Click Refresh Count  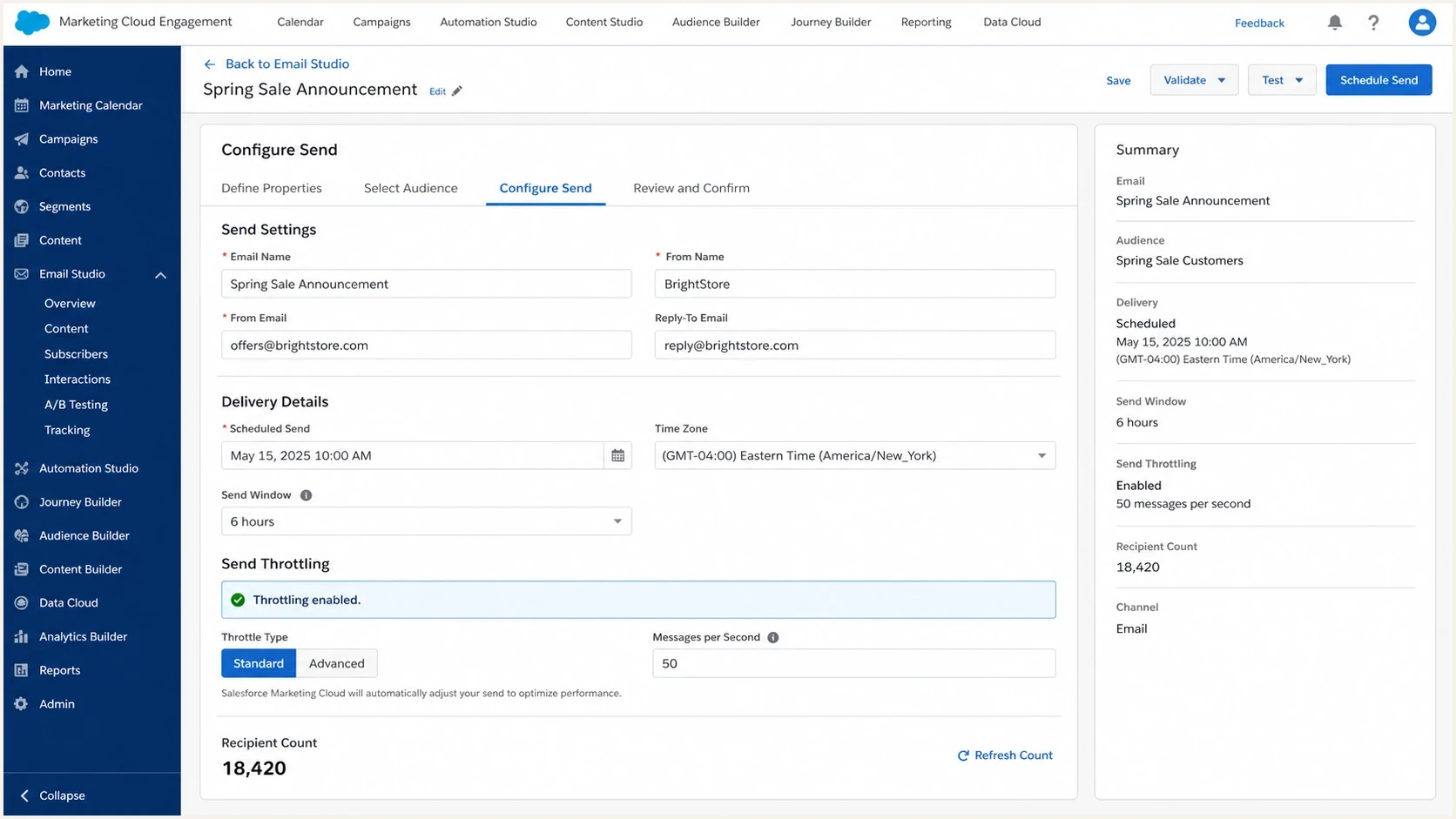pos(1005,755)
